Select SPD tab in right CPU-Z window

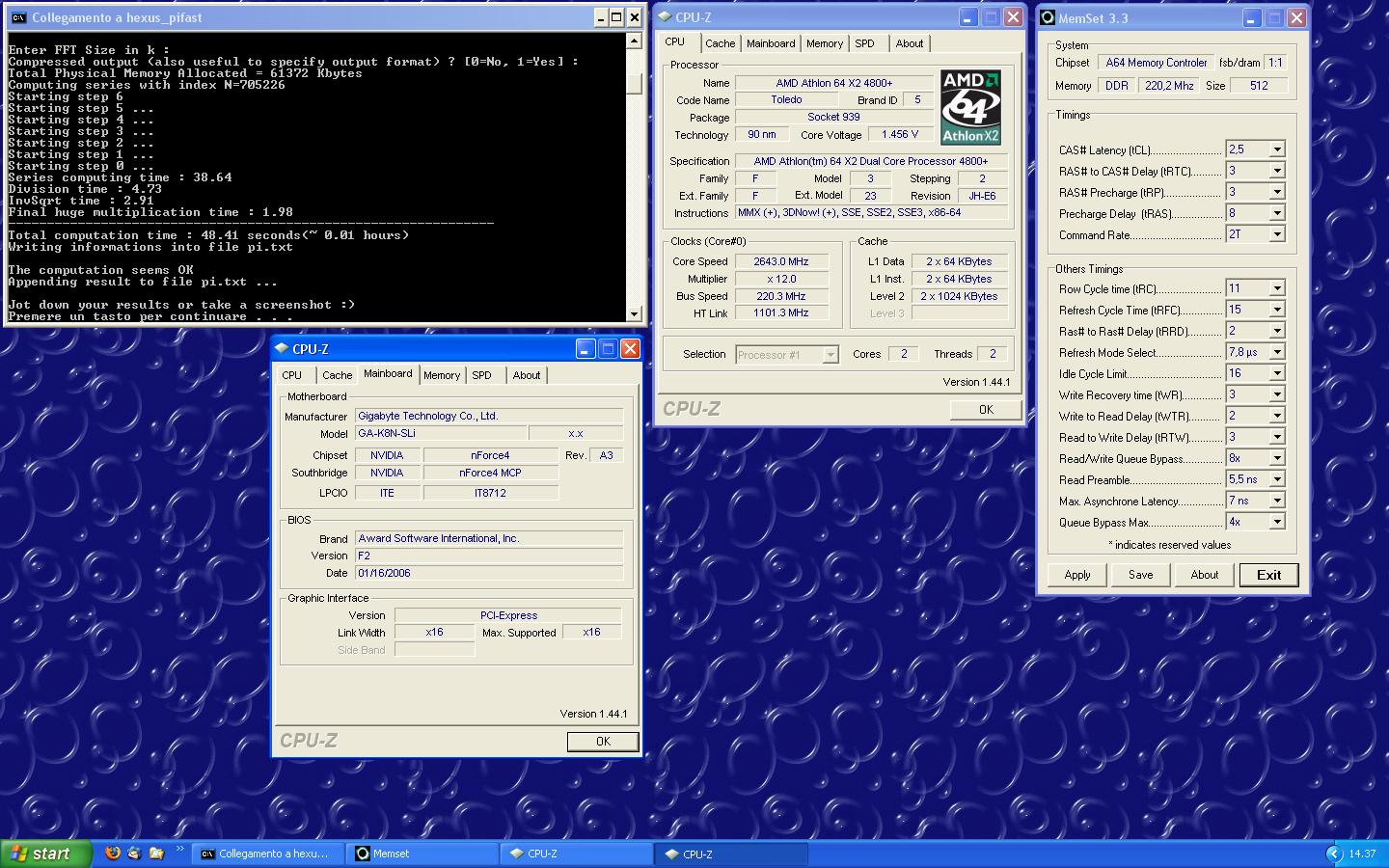[x=865, y=43]
